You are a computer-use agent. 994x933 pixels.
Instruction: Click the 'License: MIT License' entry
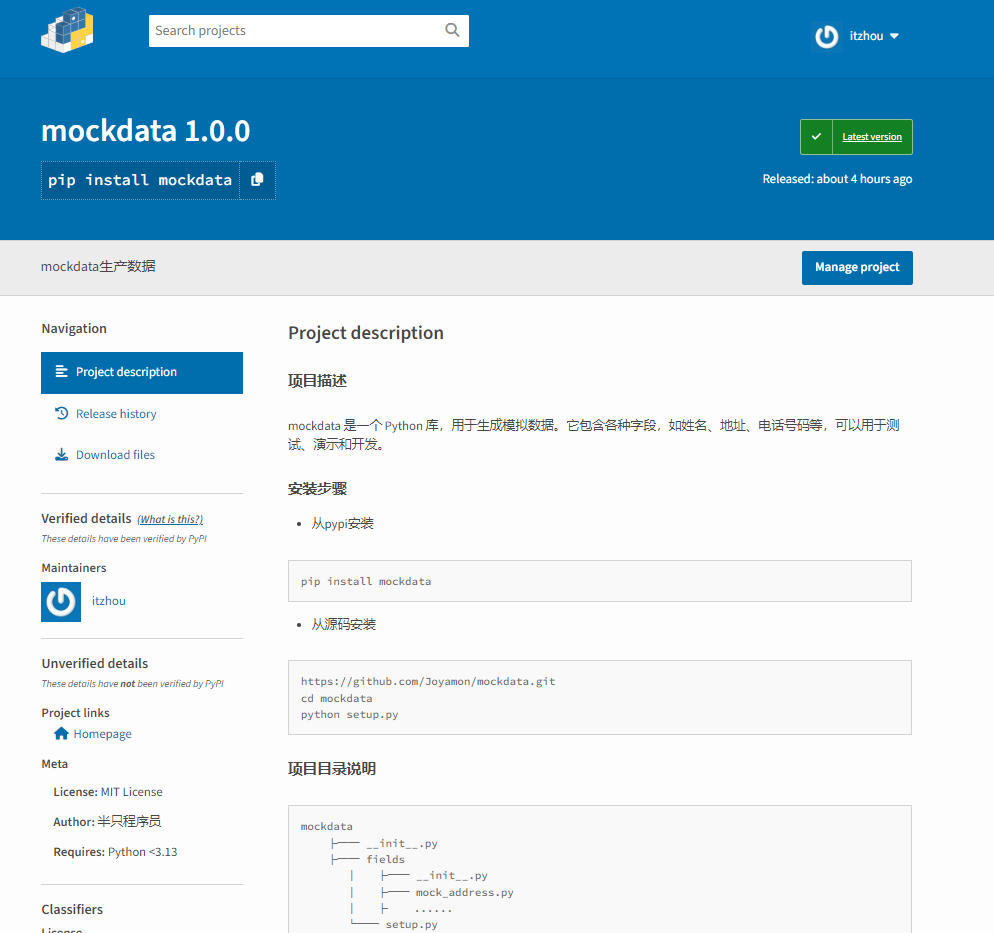tap(108, 792)
